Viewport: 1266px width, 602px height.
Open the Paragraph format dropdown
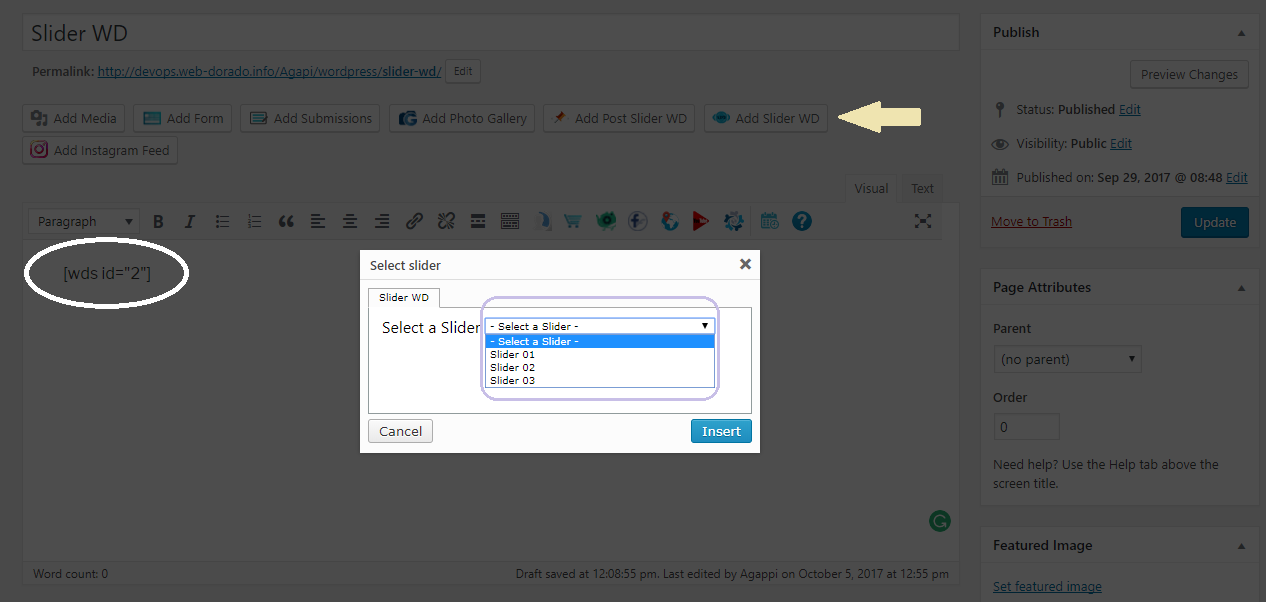(x=85, y=222)
